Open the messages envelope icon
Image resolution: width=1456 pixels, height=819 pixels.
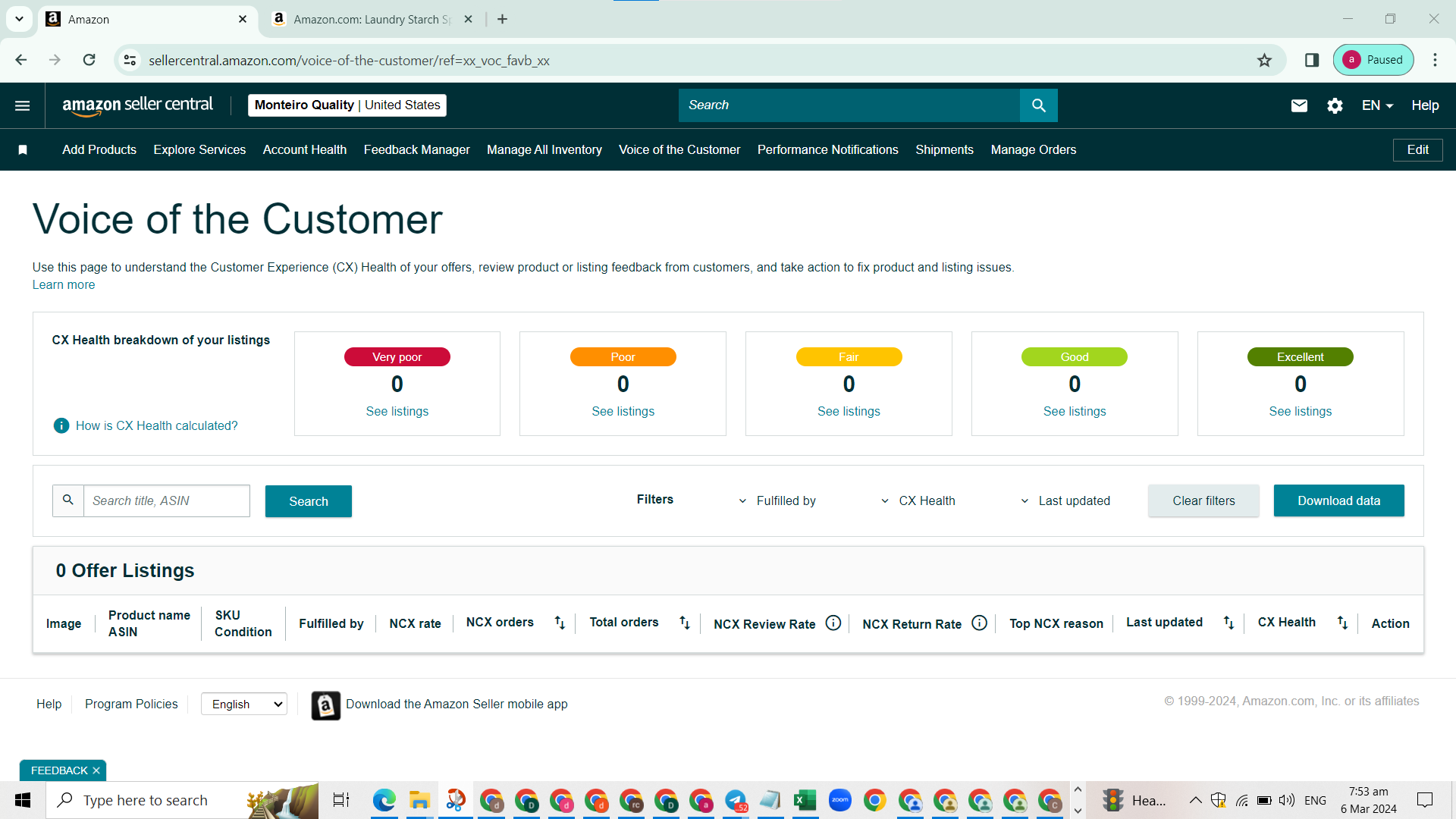click(x=1299, y=105)
